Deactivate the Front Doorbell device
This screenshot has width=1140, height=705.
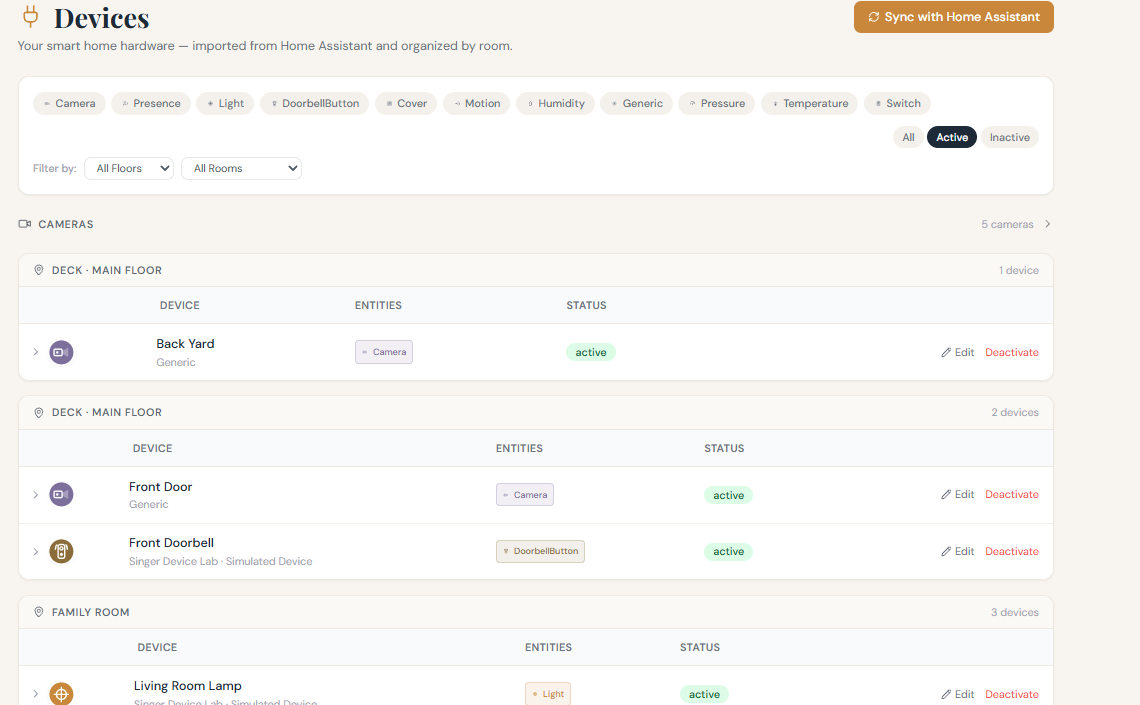click(1012, 552)
